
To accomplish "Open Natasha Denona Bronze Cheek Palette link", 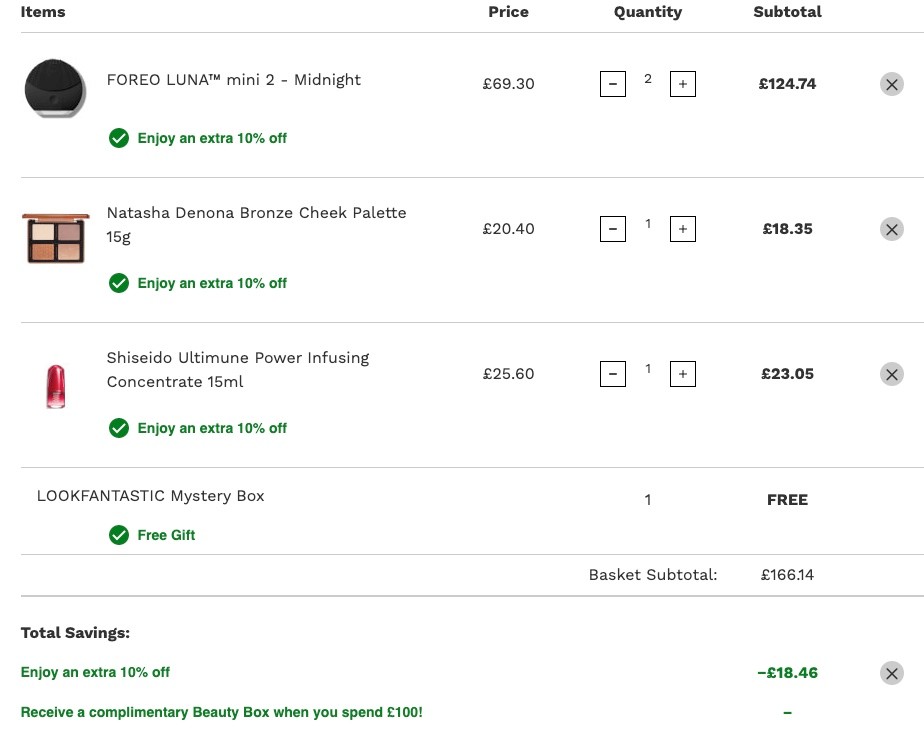I will click(x=256, y=225).
